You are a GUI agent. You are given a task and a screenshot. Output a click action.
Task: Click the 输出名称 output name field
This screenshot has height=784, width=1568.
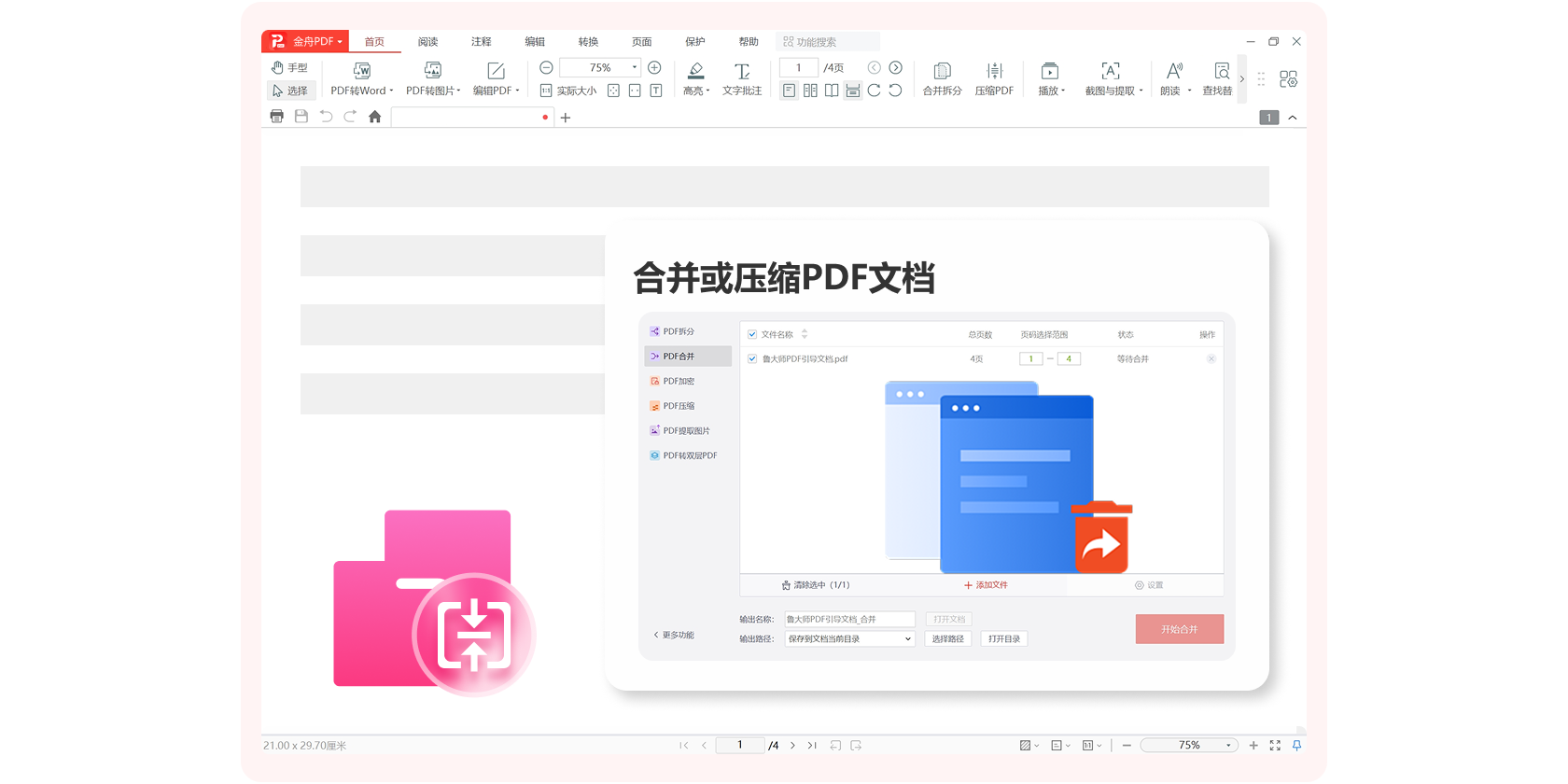[849, 619]
